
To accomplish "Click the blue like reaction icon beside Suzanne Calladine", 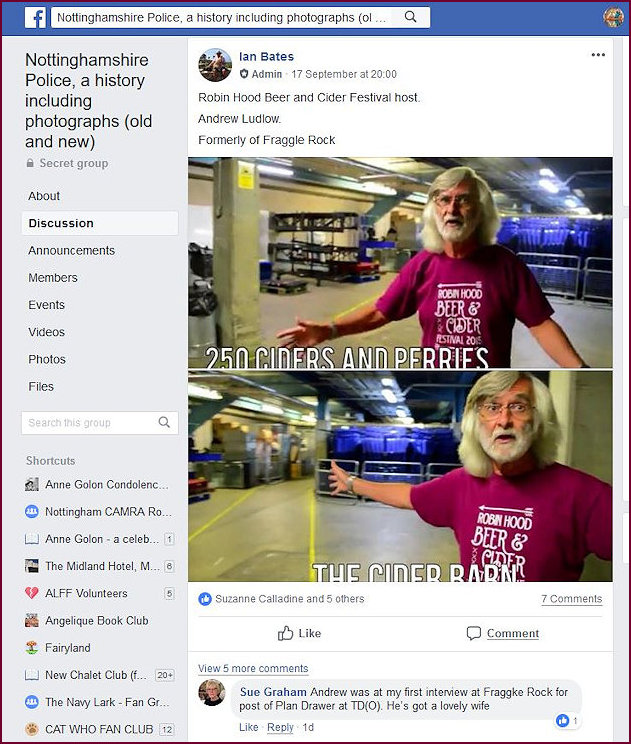I will coord(205,599).
